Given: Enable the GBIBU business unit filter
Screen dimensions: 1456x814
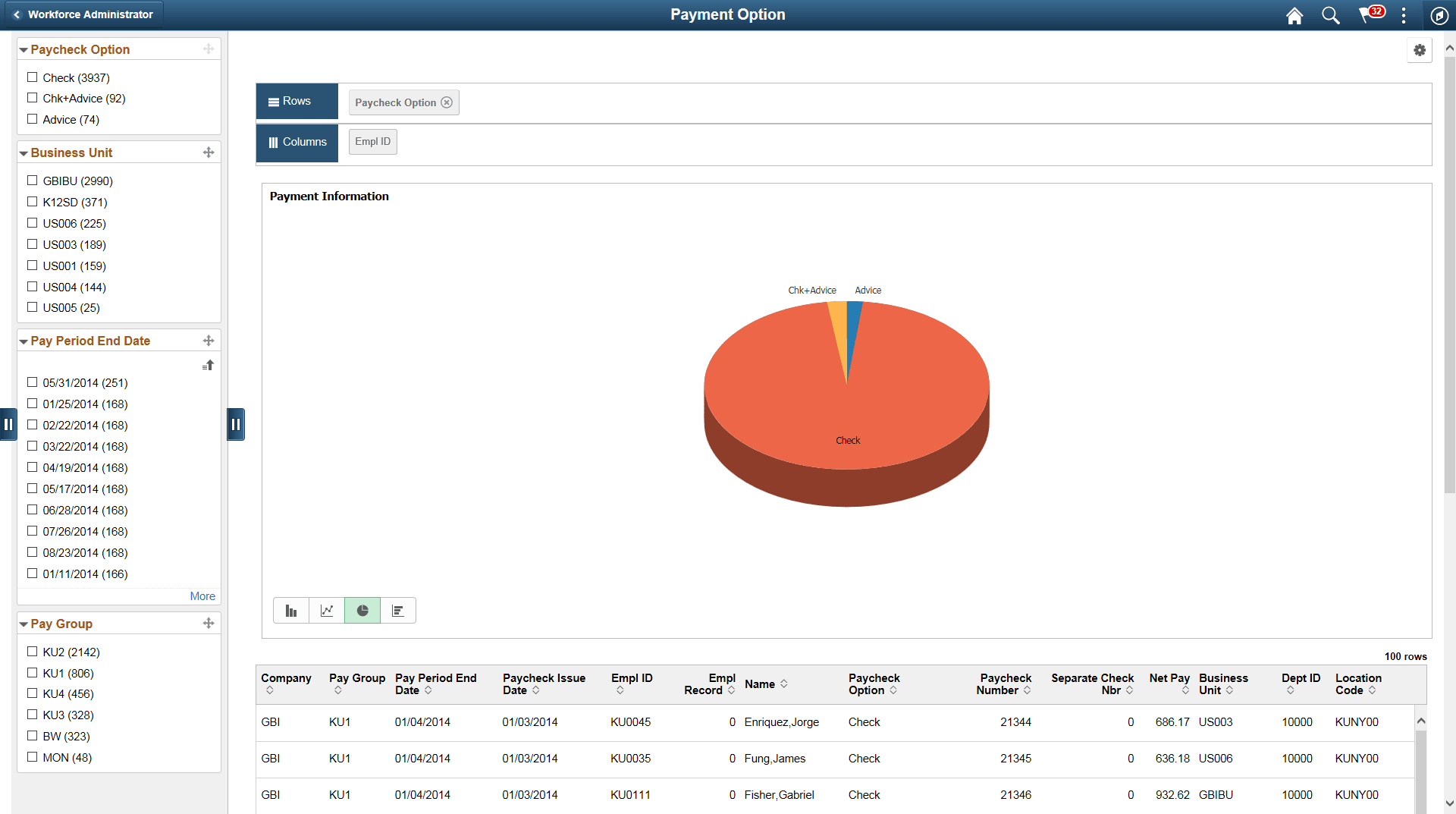Looking at the screenshot, I should tap(32, 180).
